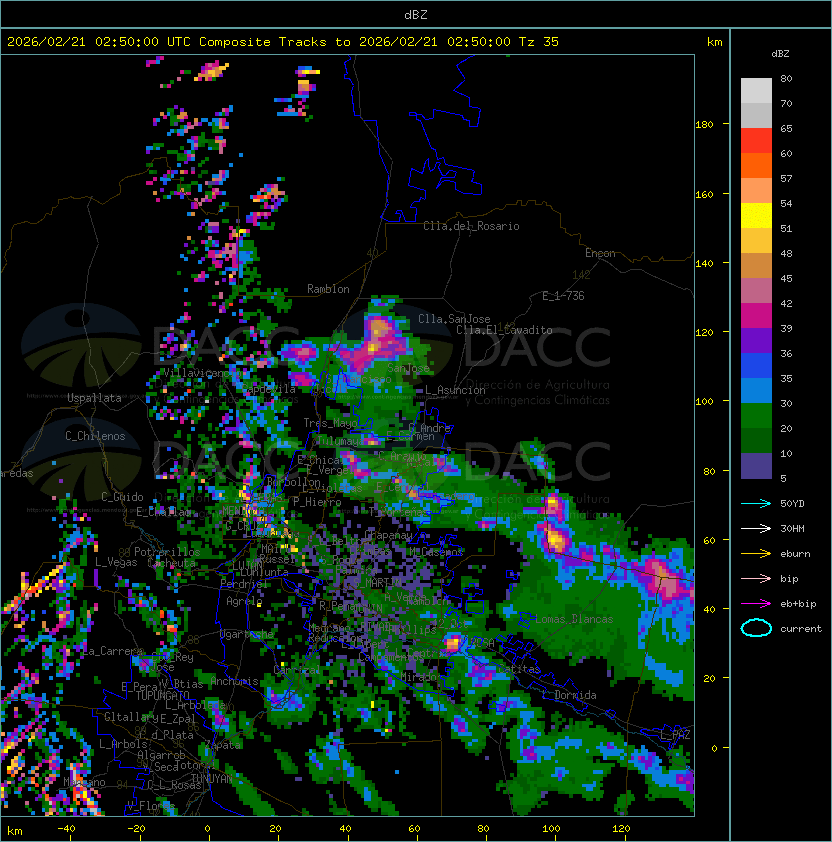
Task: Click the Ramblon place label
Action: (328, 289)
